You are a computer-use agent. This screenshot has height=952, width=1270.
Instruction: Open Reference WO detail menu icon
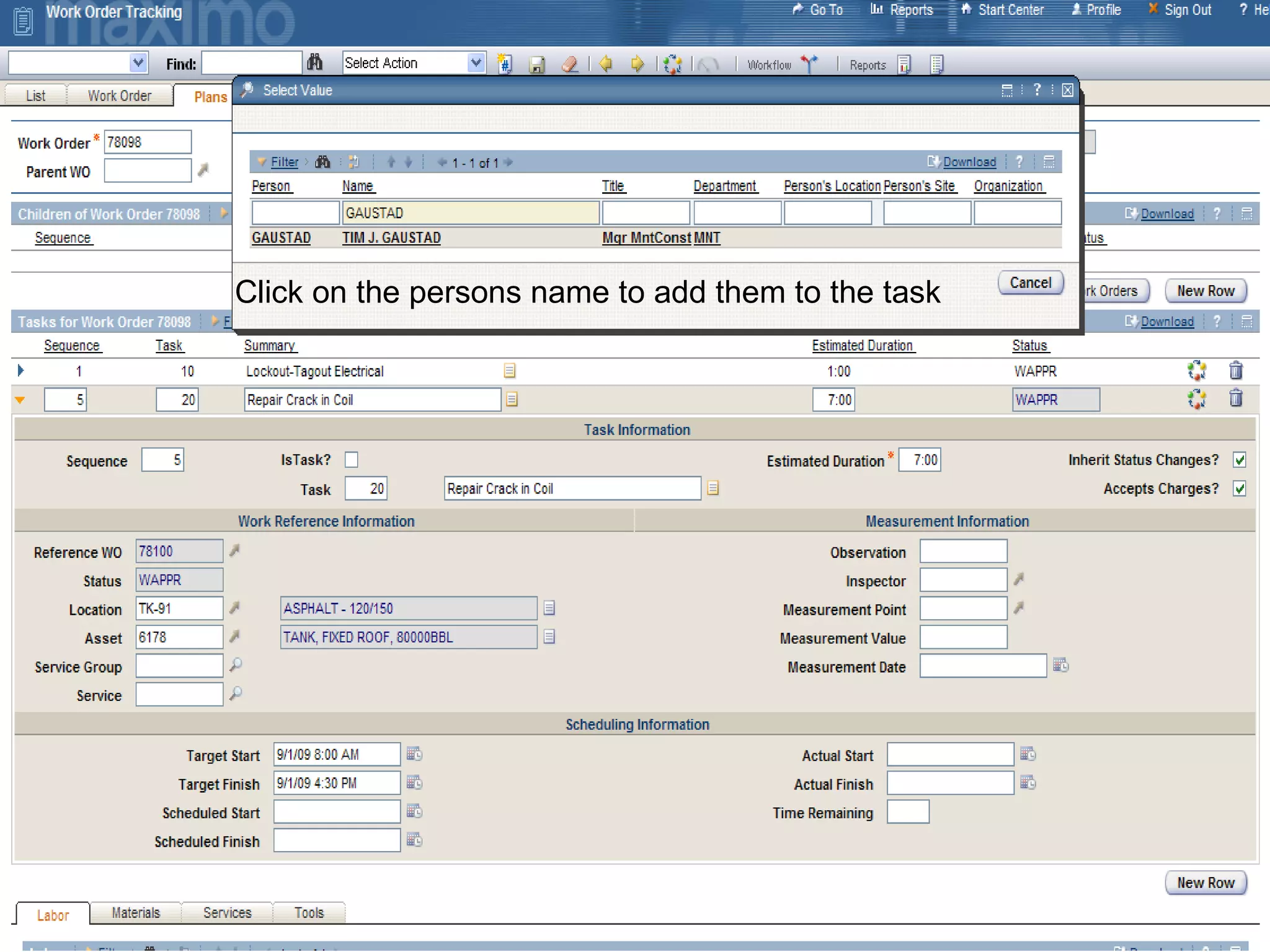(235, 550)
